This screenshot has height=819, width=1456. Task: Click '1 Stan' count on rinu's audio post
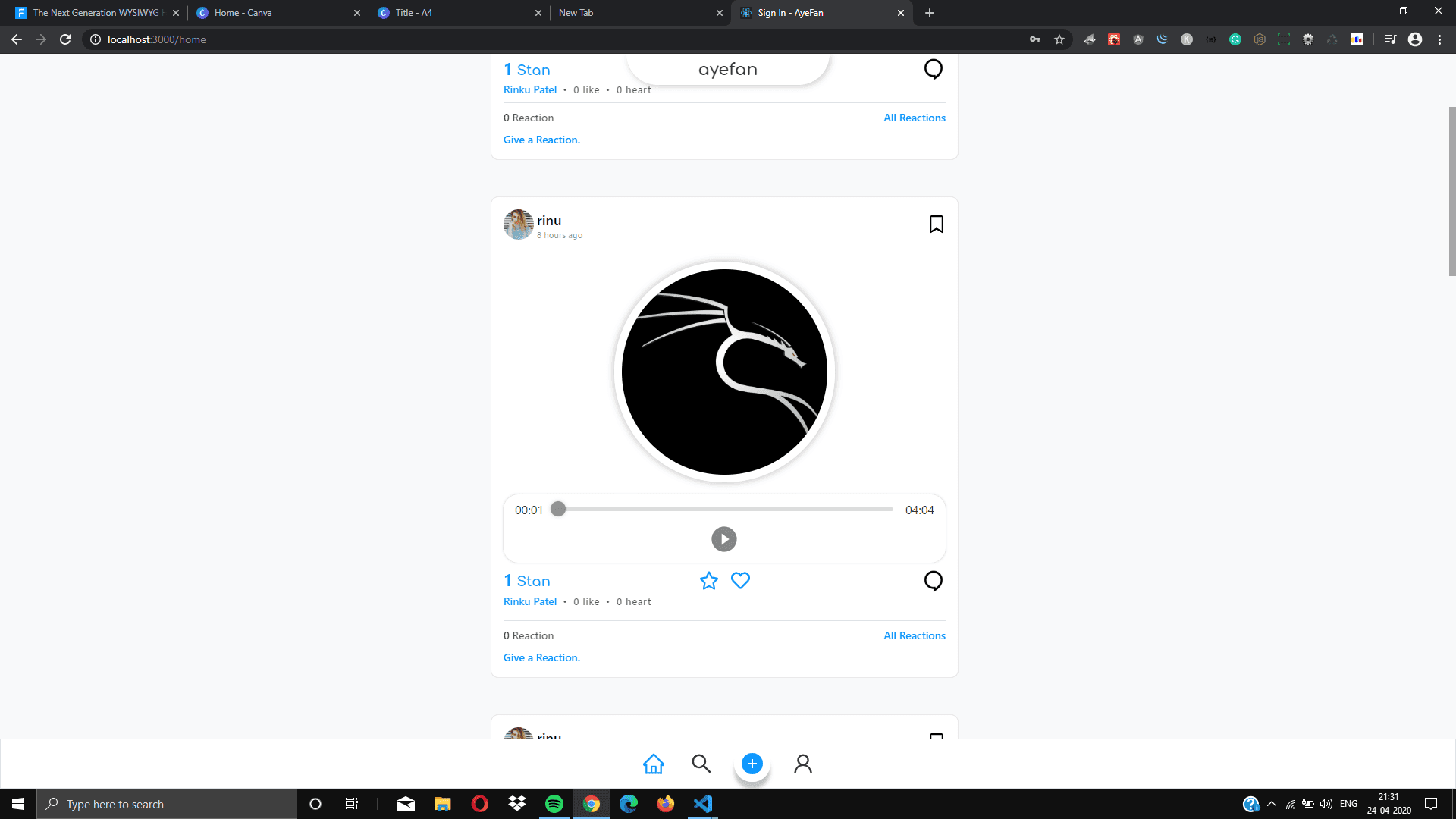click(x=527, y=581)
